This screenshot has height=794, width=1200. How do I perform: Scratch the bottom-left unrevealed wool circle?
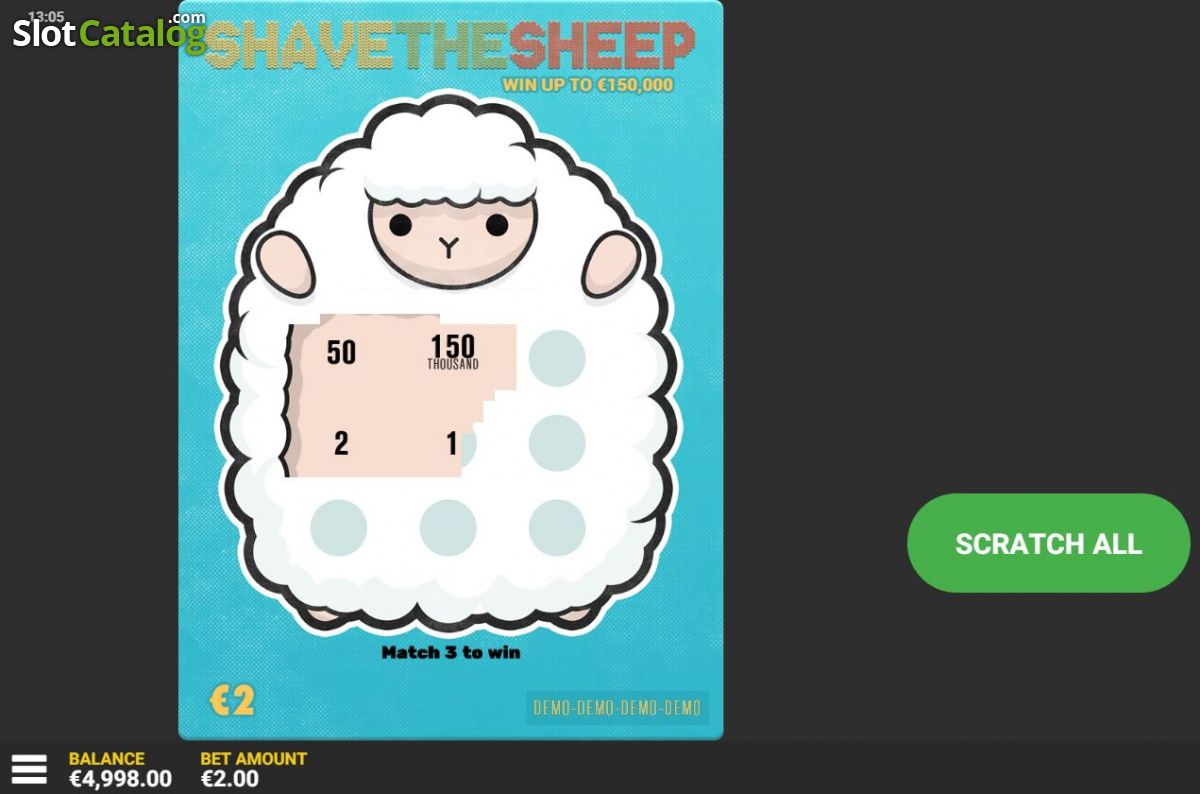[339, 527]
